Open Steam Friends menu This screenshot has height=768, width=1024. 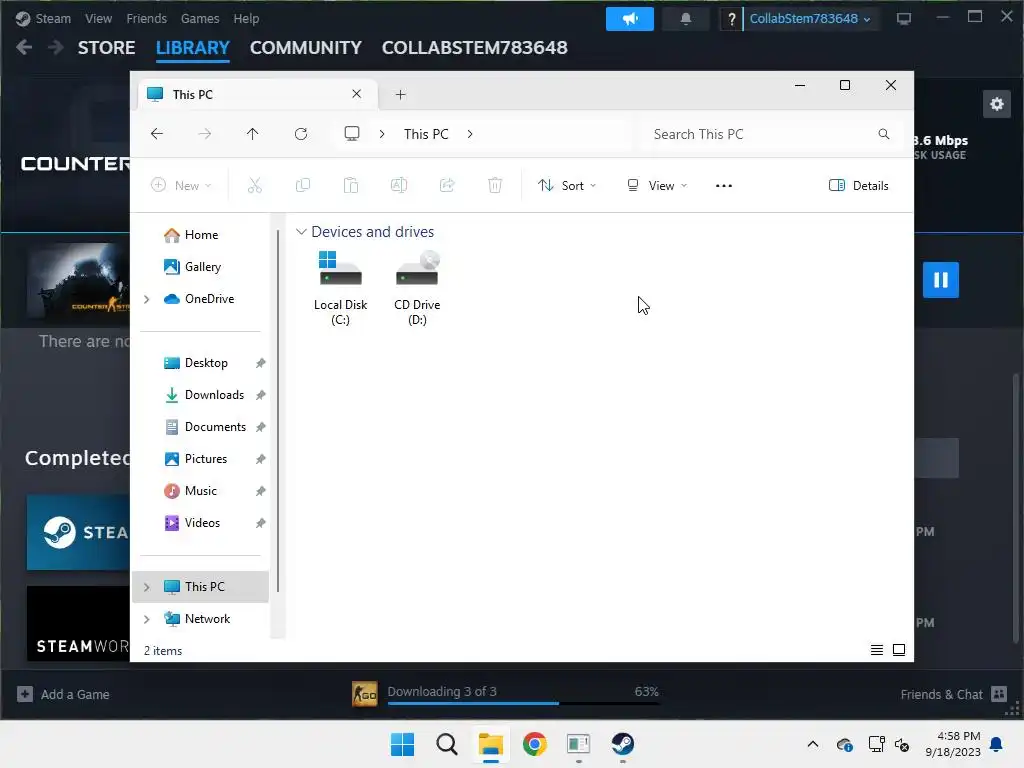tap(146, 19)
